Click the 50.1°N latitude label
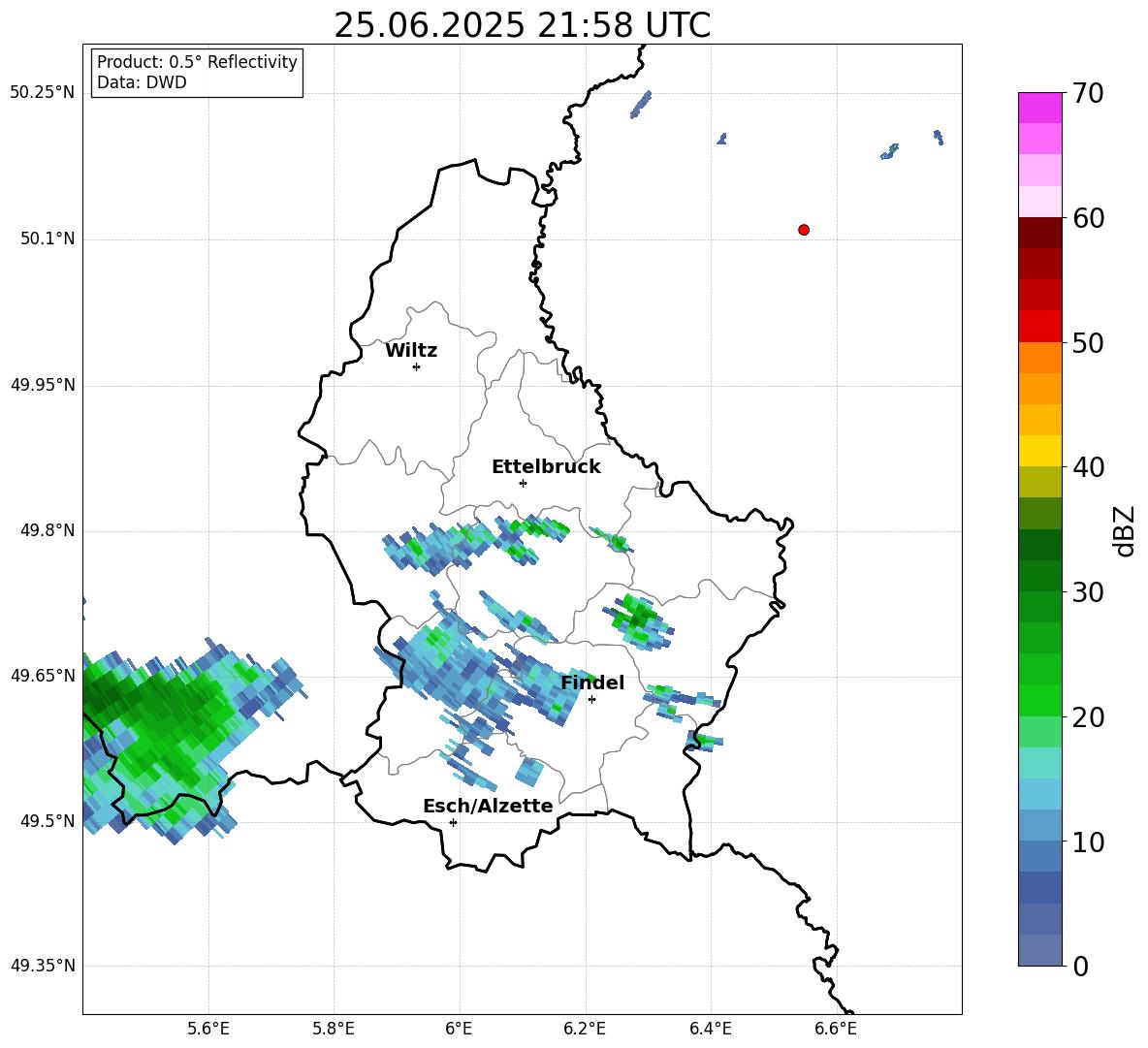Viewport: 1148px width, 1048px height. point(48,239)
